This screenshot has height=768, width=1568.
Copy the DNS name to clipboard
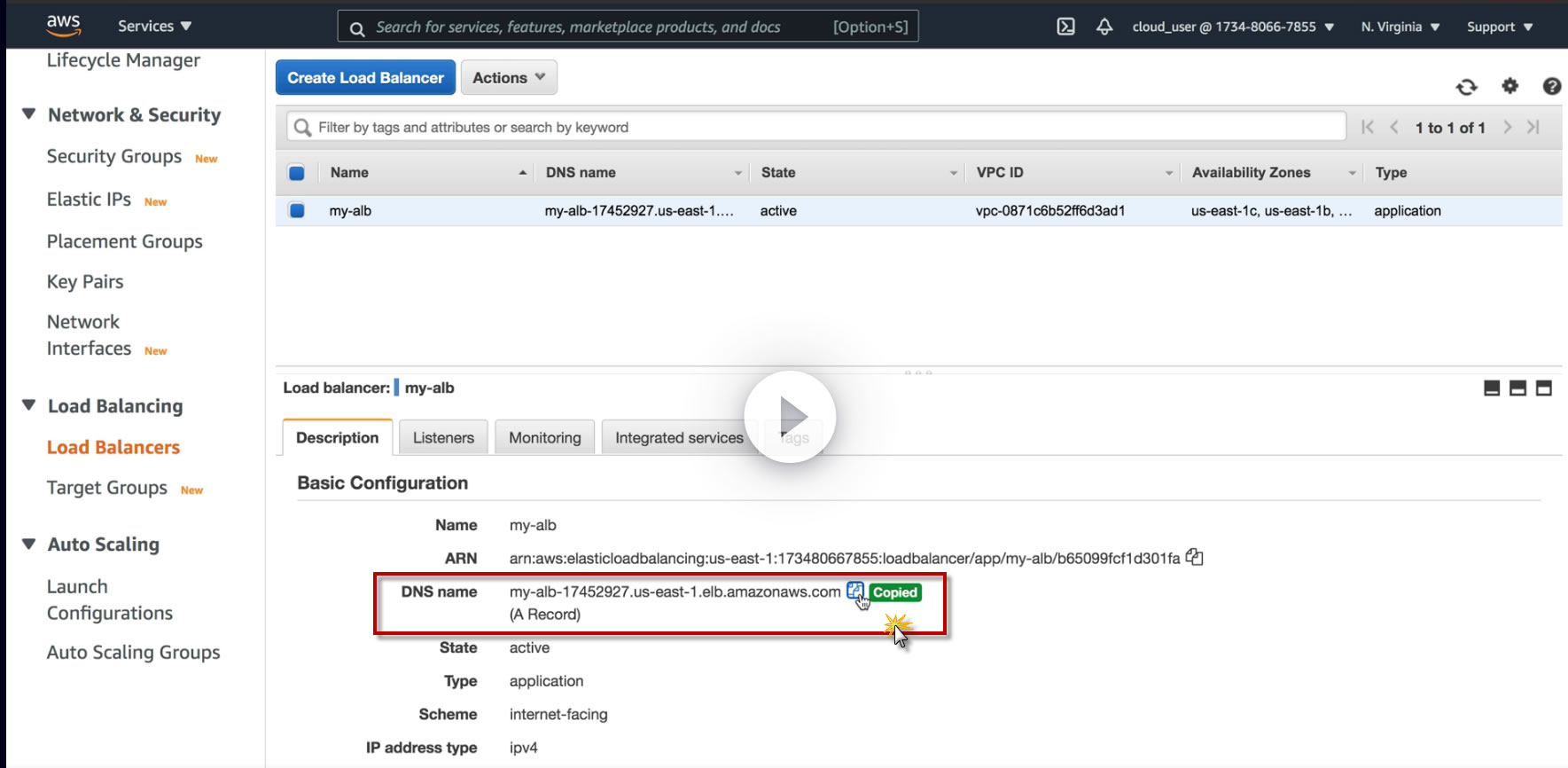pos(855,592)
